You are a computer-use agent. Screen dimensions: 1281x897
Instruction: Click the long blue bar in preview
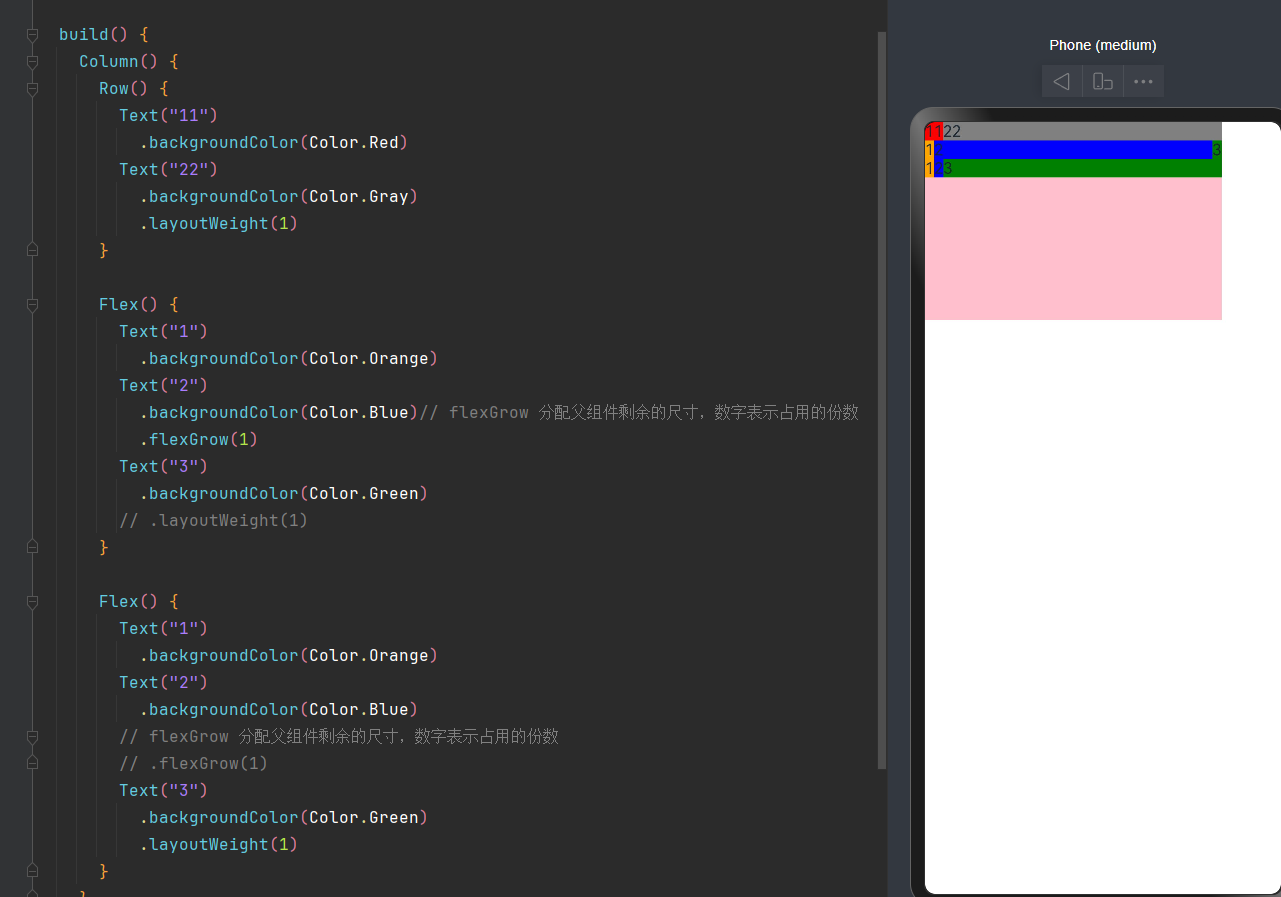[x=1073, y=150]
